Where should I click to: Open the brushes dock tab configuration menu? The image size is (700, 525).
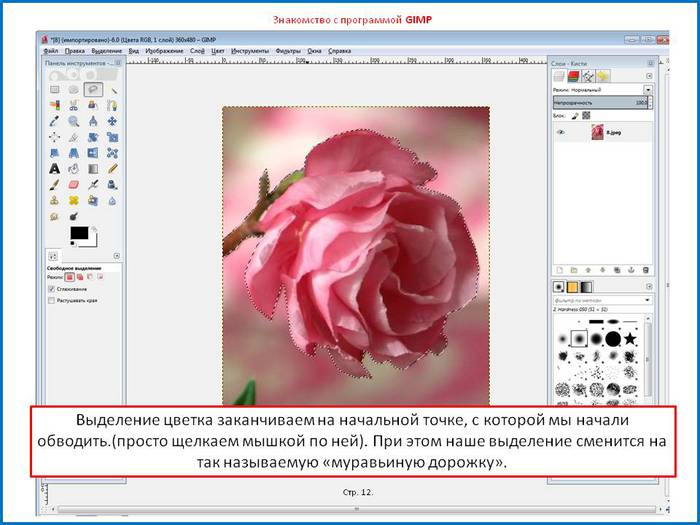pos(649,286)
